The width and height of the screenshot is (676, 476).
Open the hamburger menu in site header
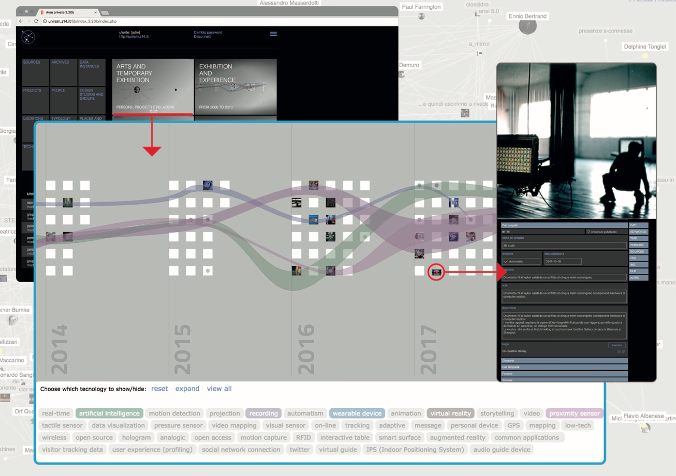tap(273, 34)
